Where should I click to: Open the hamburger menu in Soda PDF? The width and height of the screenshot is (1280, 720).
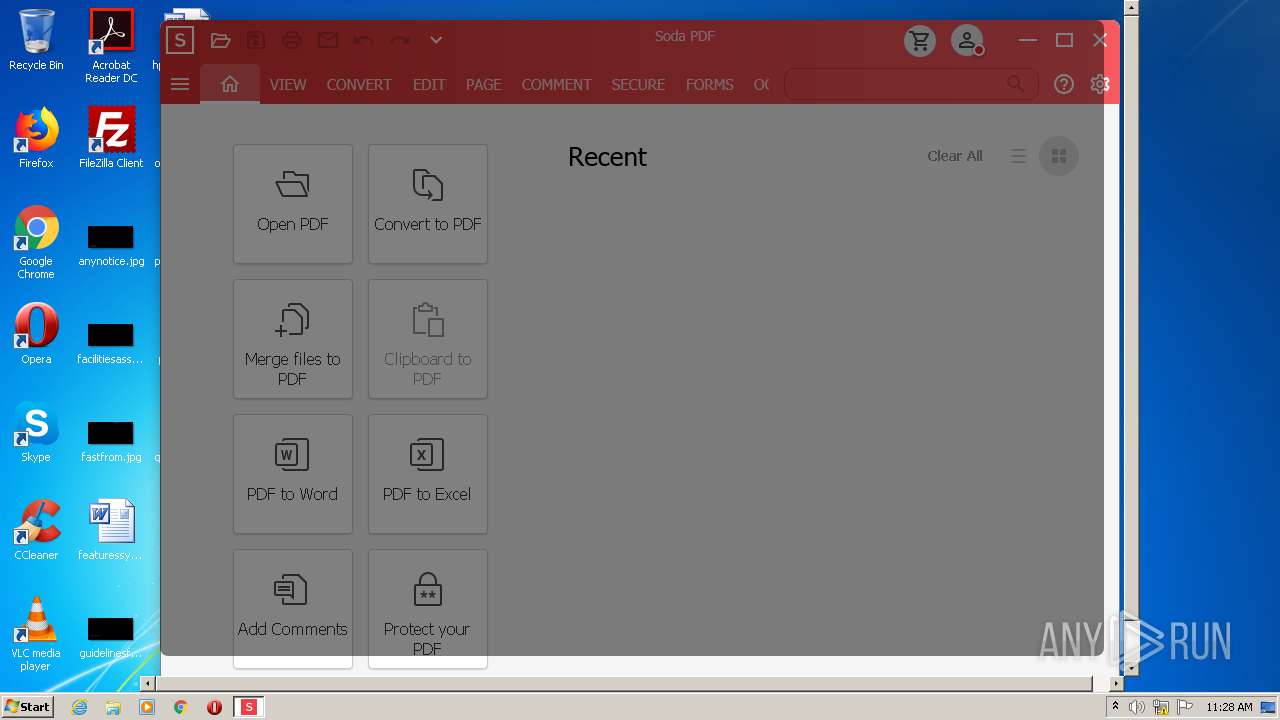180,84
